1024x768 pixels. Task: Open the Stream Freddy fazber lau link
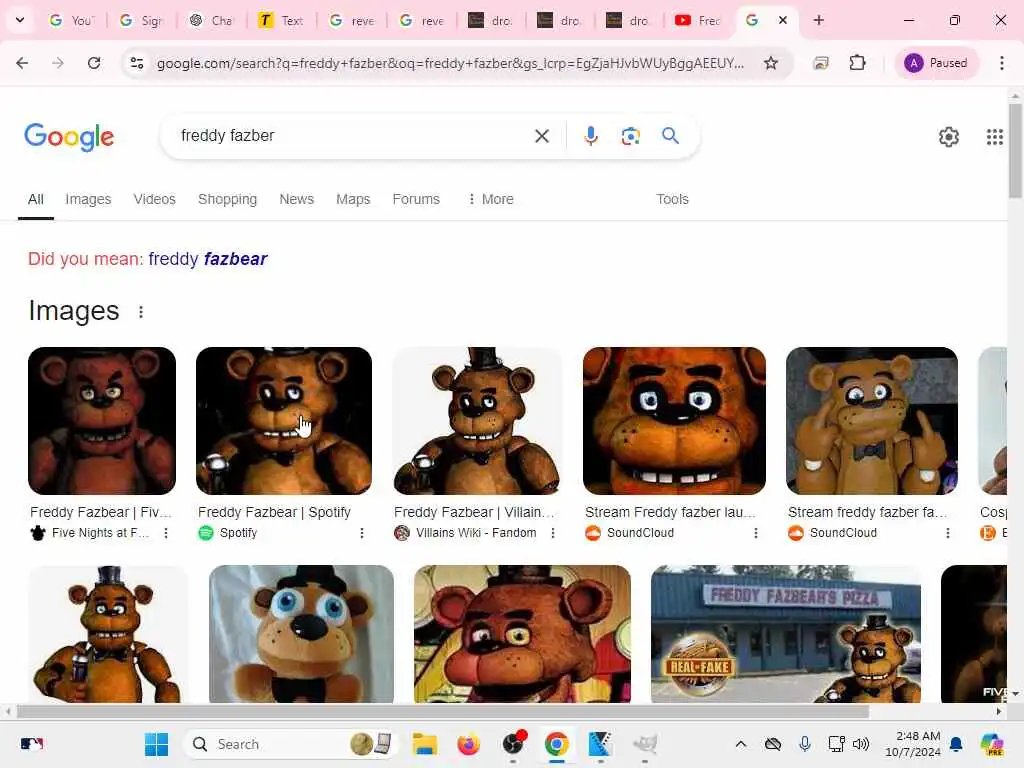(670, 513)
